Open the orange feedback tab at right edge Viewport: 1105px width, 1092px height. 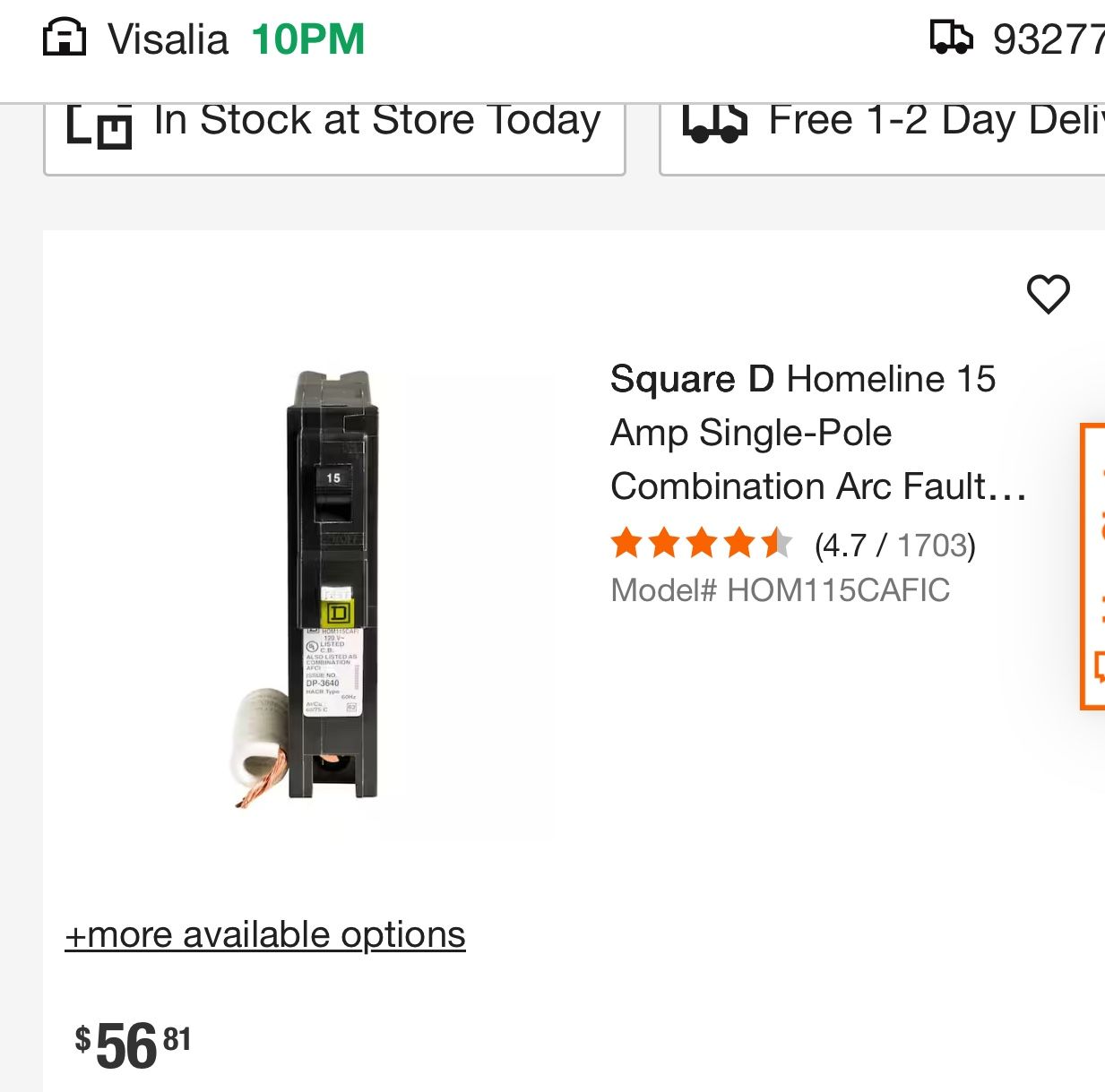point(1093,566)
